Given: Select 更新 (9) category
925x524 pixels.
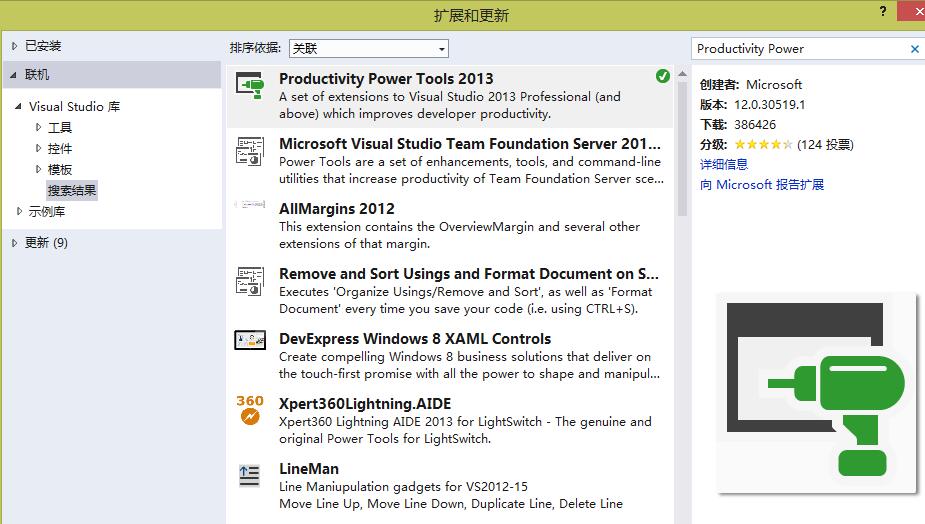Looking at the screenshot, I should [46, 243].
